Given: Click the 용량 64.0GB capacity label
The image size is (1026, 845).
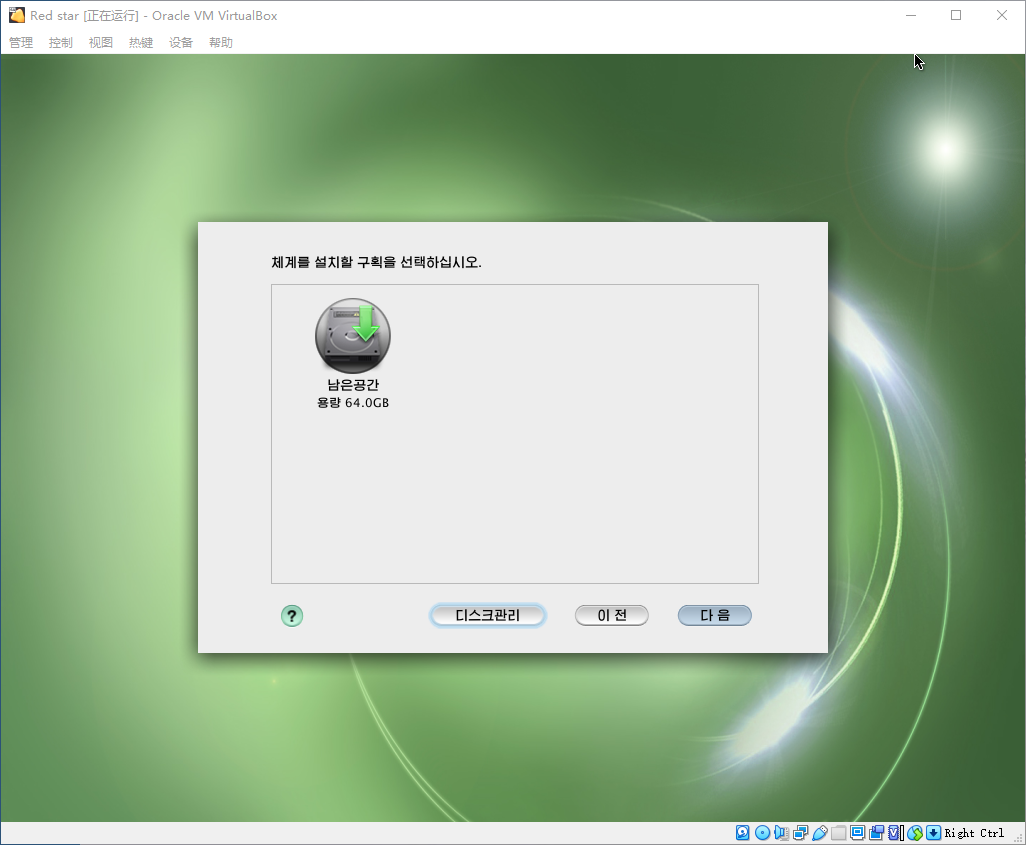Looking at the screenshot, I should (x=353, y=403).
